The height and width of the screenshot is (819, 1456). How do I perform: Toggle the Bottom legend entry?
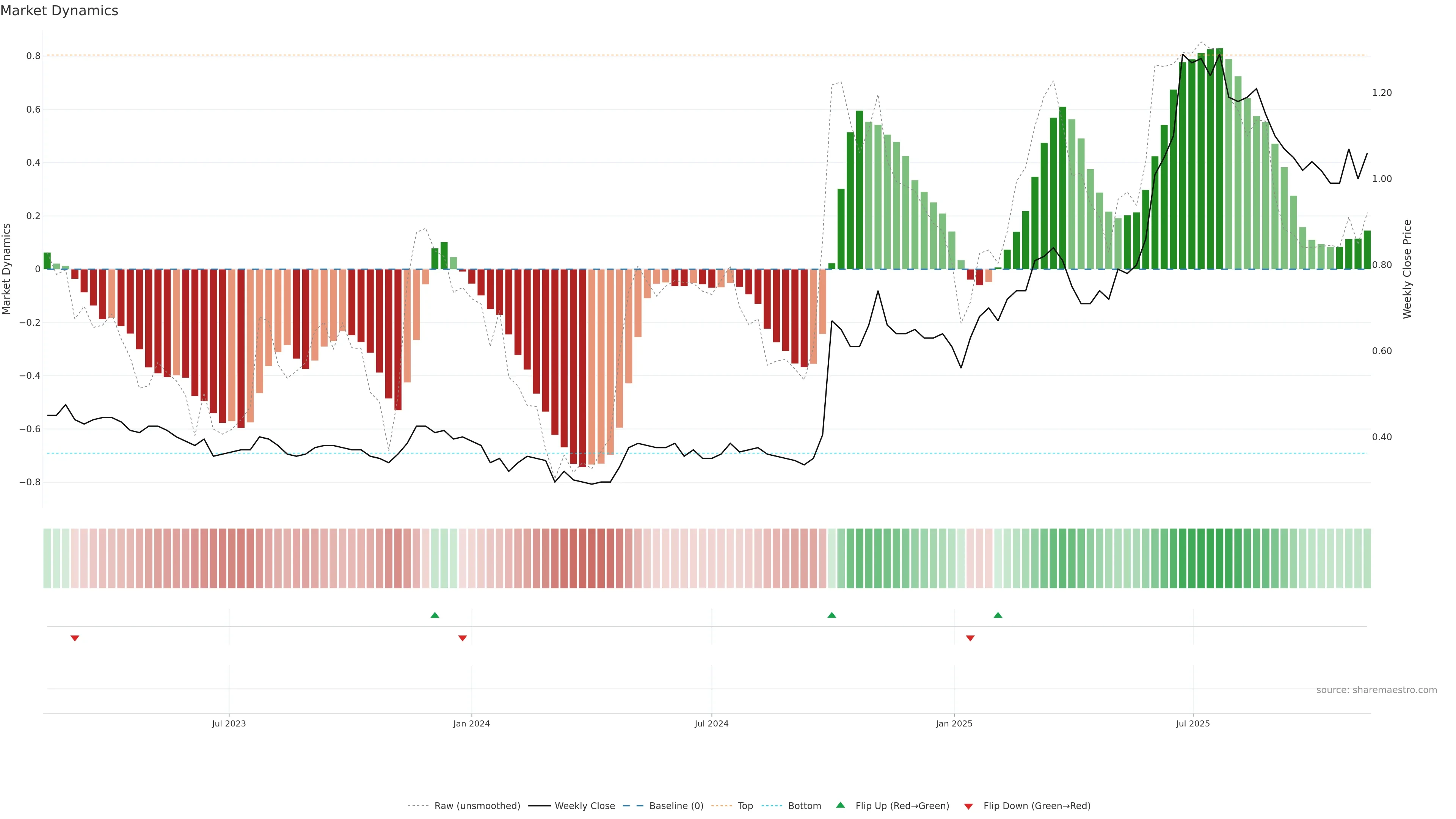click(x=804, y=806)
